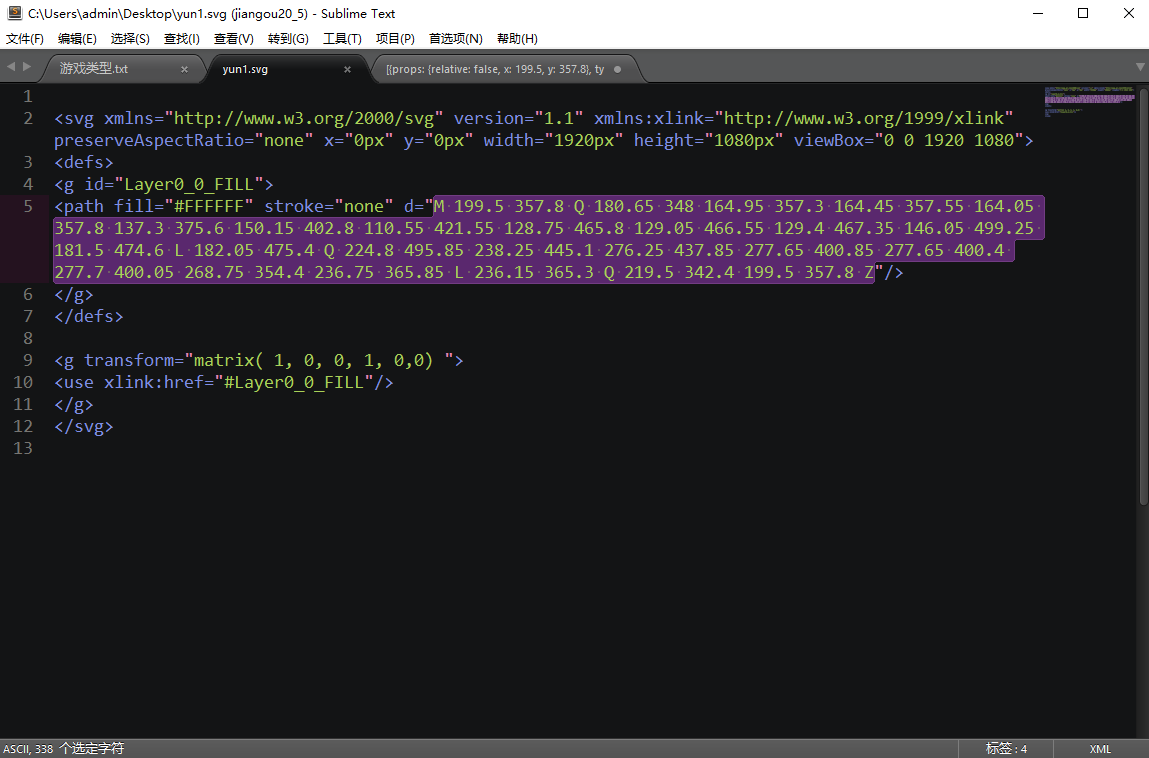
Task: Click the unsaved dot on props tab
Action: (x=618, y=69)
